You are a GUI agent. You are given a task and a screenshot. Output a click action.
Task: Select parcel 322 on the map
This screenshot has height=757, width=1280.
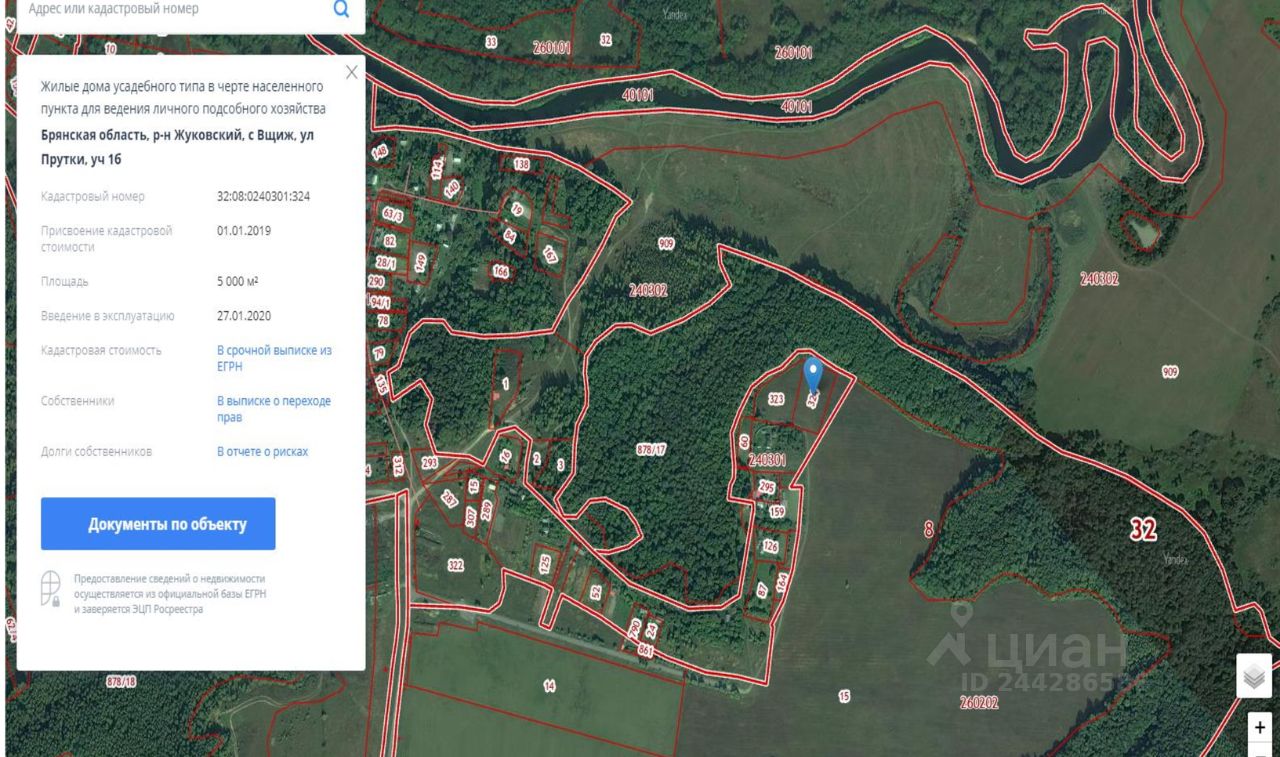pyautogui.click(x=456, y=565)
